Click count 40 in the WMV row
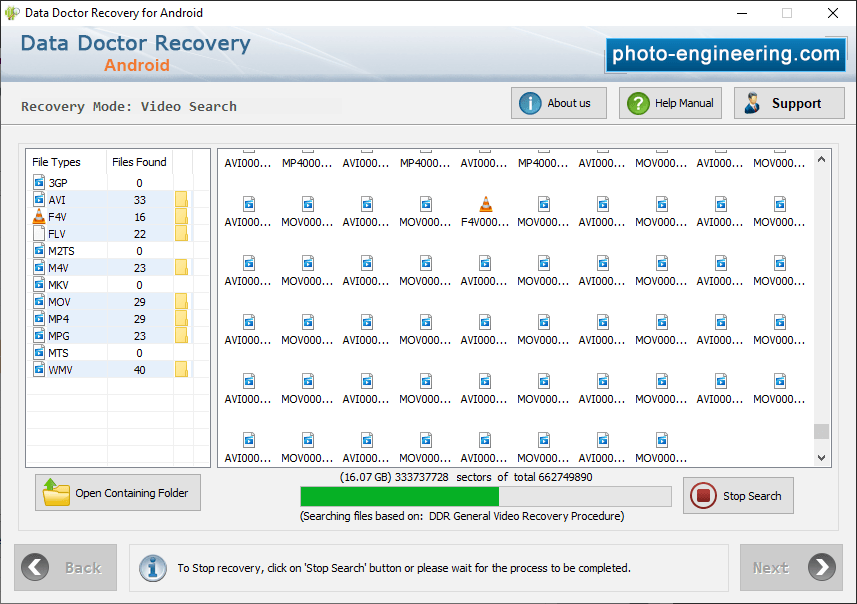The height and width of the screenshot is (604, 857). coord(140,370)
